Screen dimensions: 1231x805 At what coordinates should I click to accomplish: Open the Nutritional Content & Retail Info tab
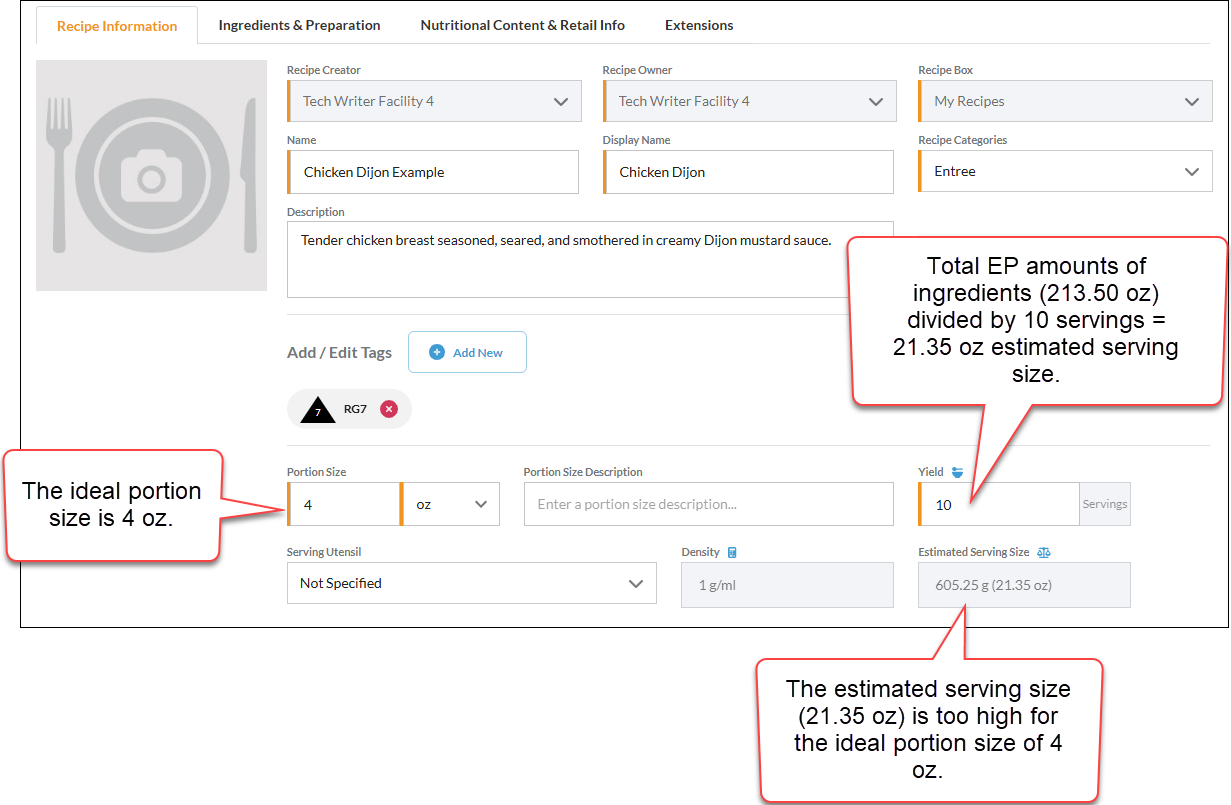[x=522, y=25]
